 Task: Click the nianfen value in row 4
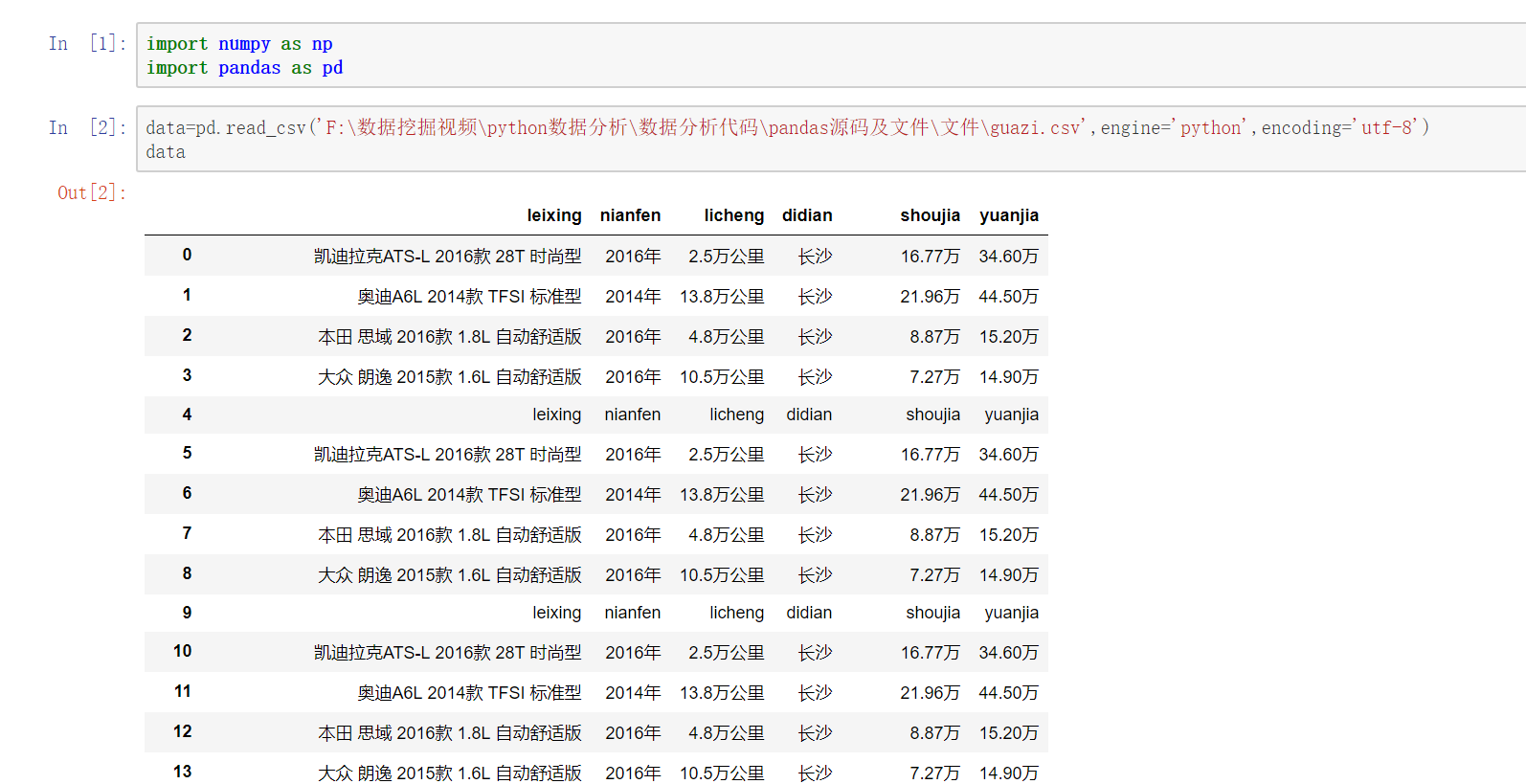(x=632, y=414)
